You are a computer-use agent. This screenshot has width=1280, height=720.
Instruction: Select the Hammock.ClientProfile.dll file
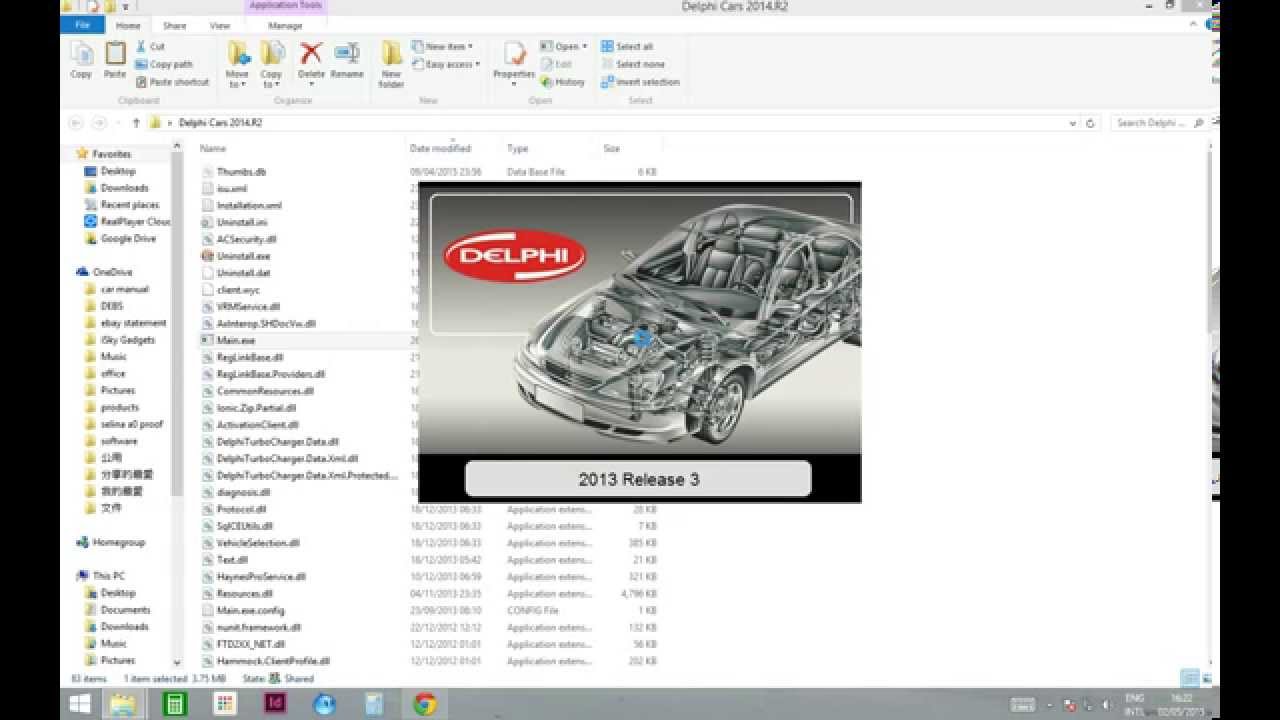pos(273,661)
